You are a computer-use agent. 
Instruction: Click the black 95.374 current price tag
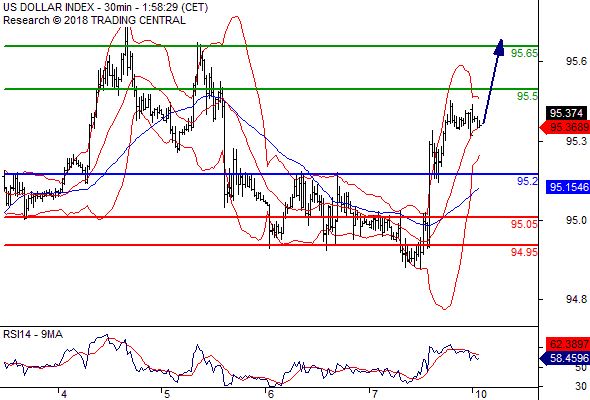pyautogui.click(x=566, y=113)
